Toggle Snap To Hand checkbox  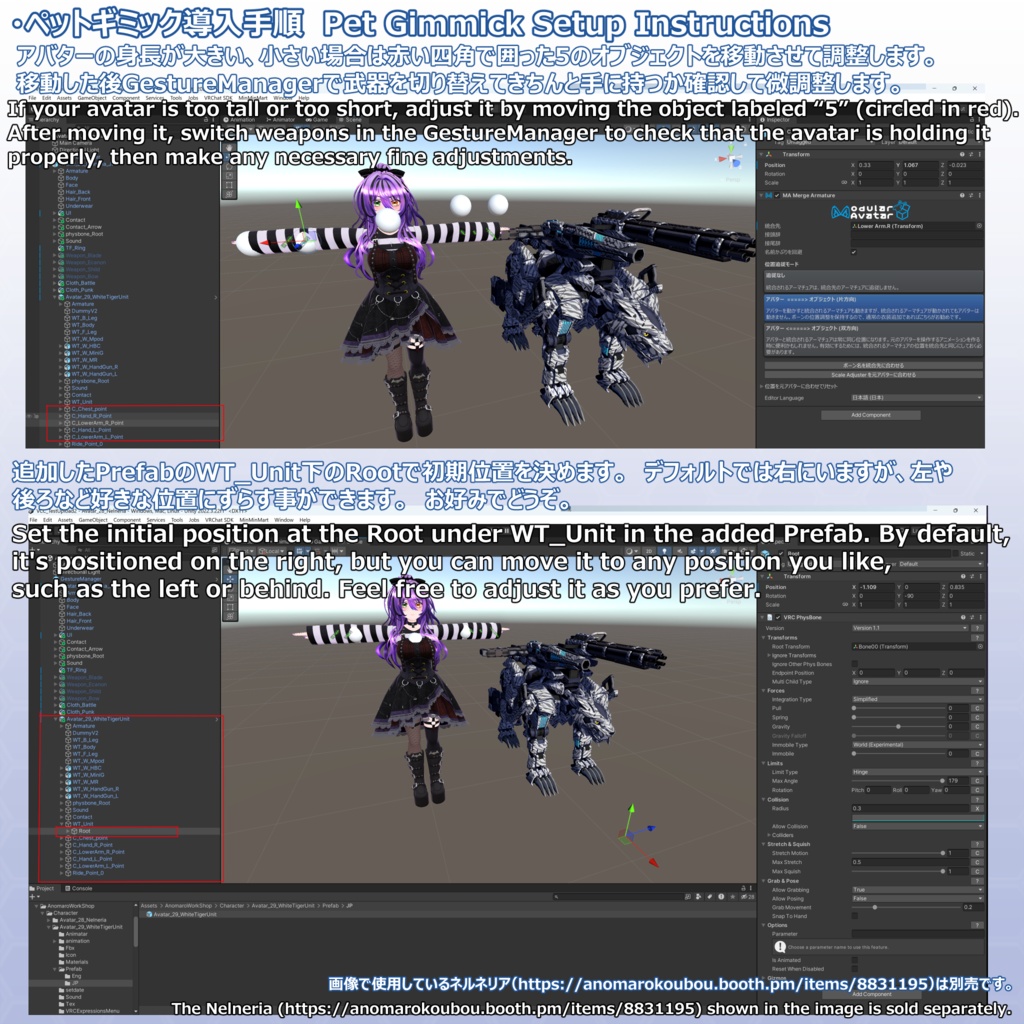point(855,916)
